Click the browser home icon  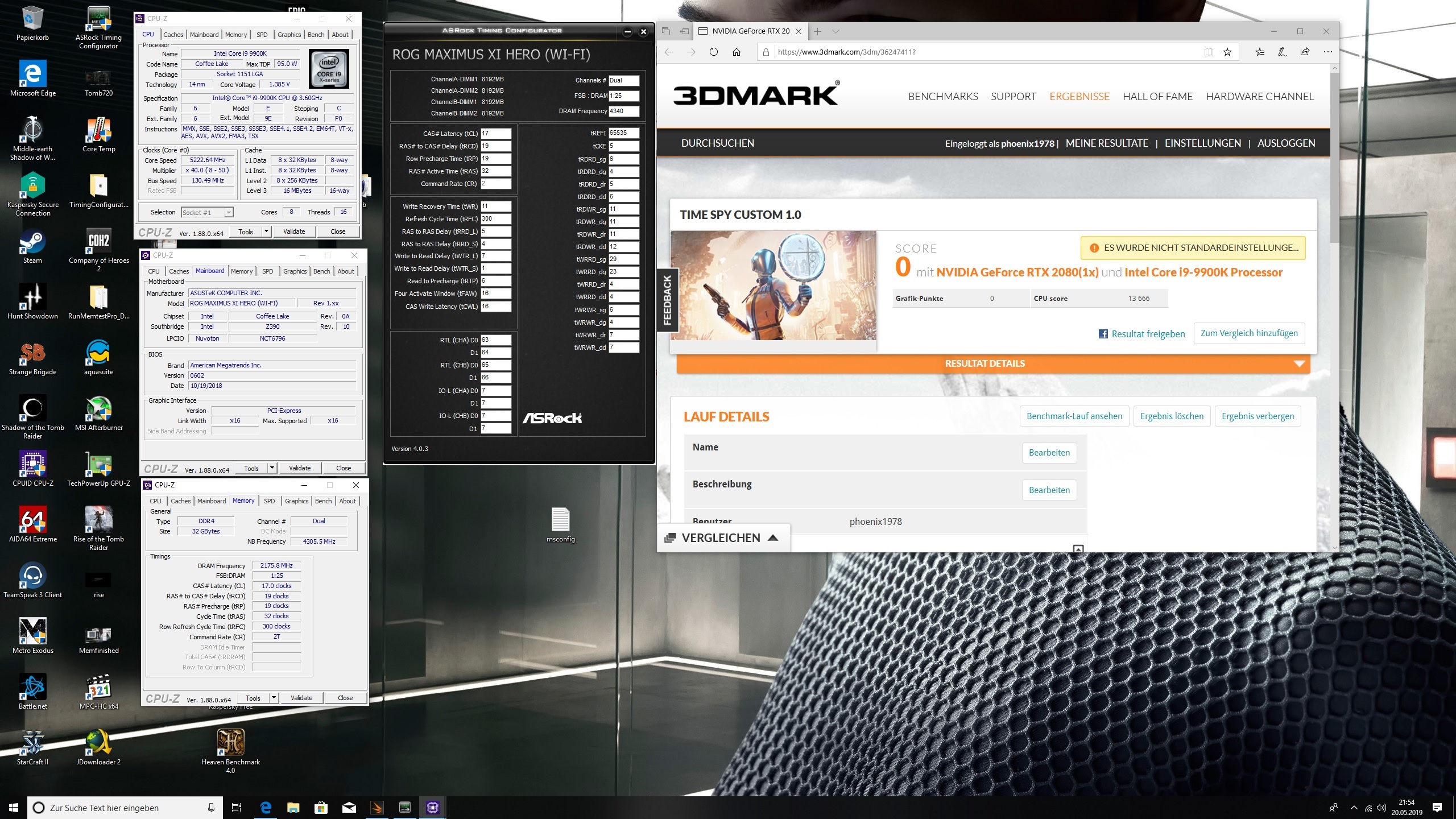pyautogui.click(x=737, y=52)
